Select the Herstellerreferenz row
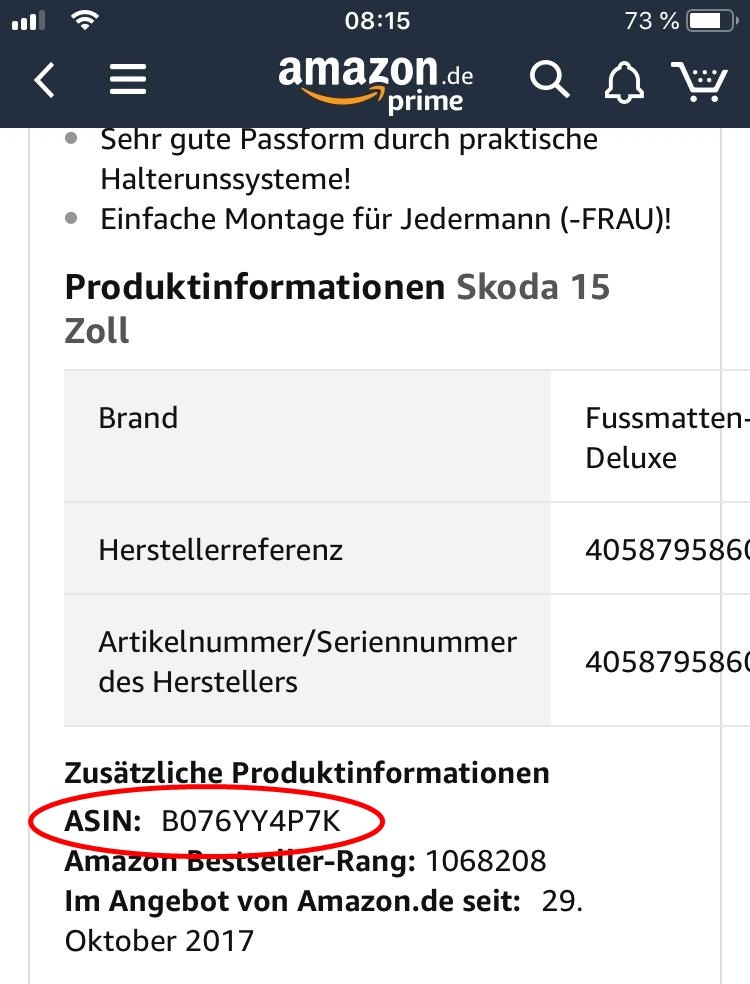The height and width of the screenshot is (984, 750). tap(220, 549)
